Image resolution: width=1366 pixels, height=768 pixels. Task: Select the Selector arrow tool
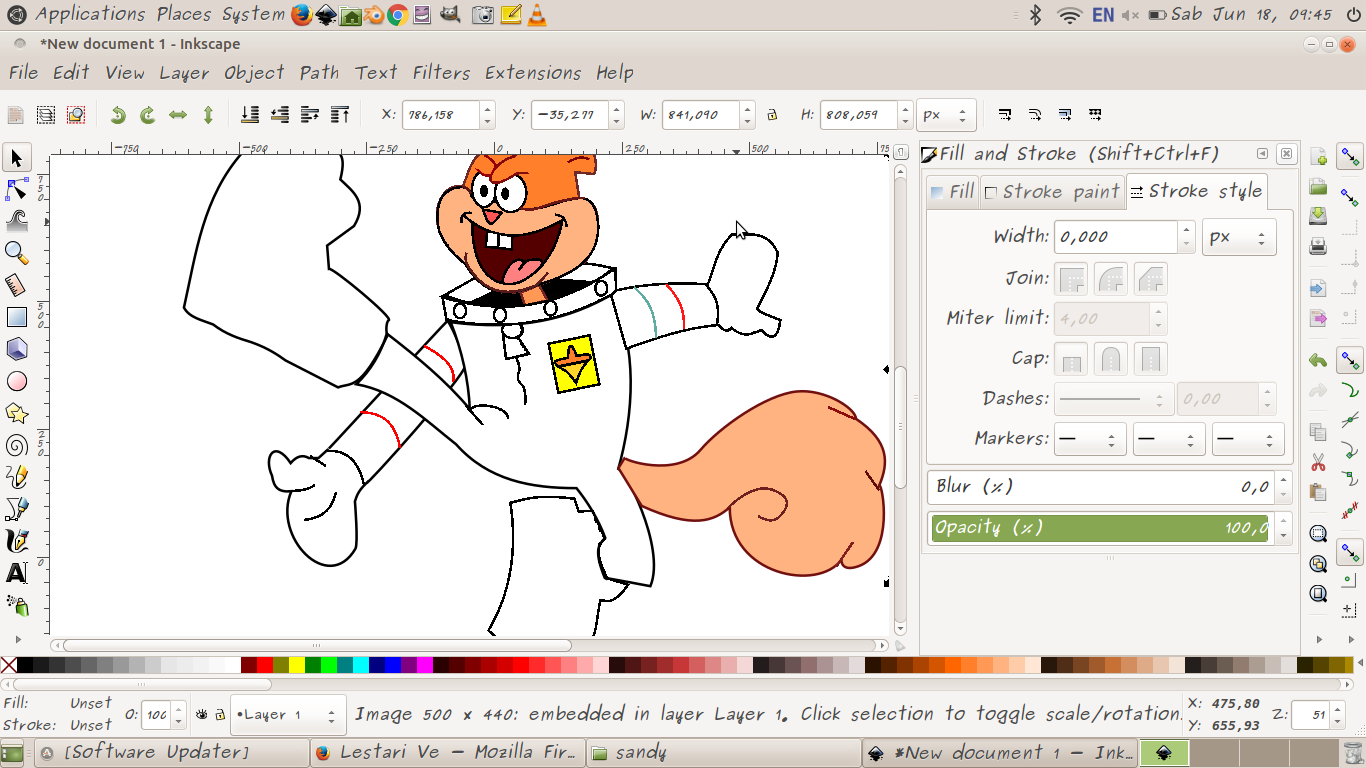point(17,158)
